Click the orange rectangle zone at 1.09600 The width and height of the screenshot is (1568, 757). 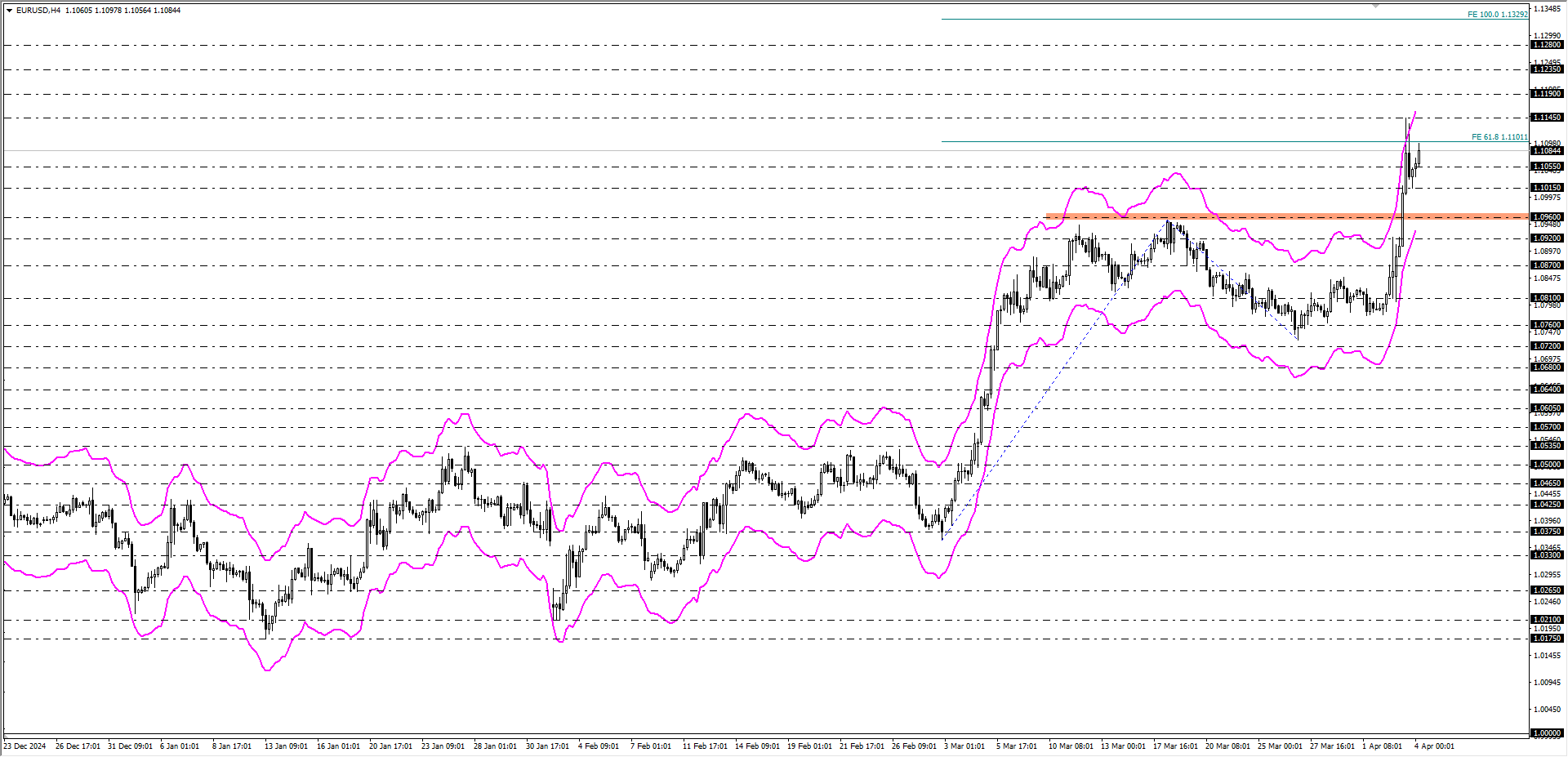click(x=1287, y=216)
